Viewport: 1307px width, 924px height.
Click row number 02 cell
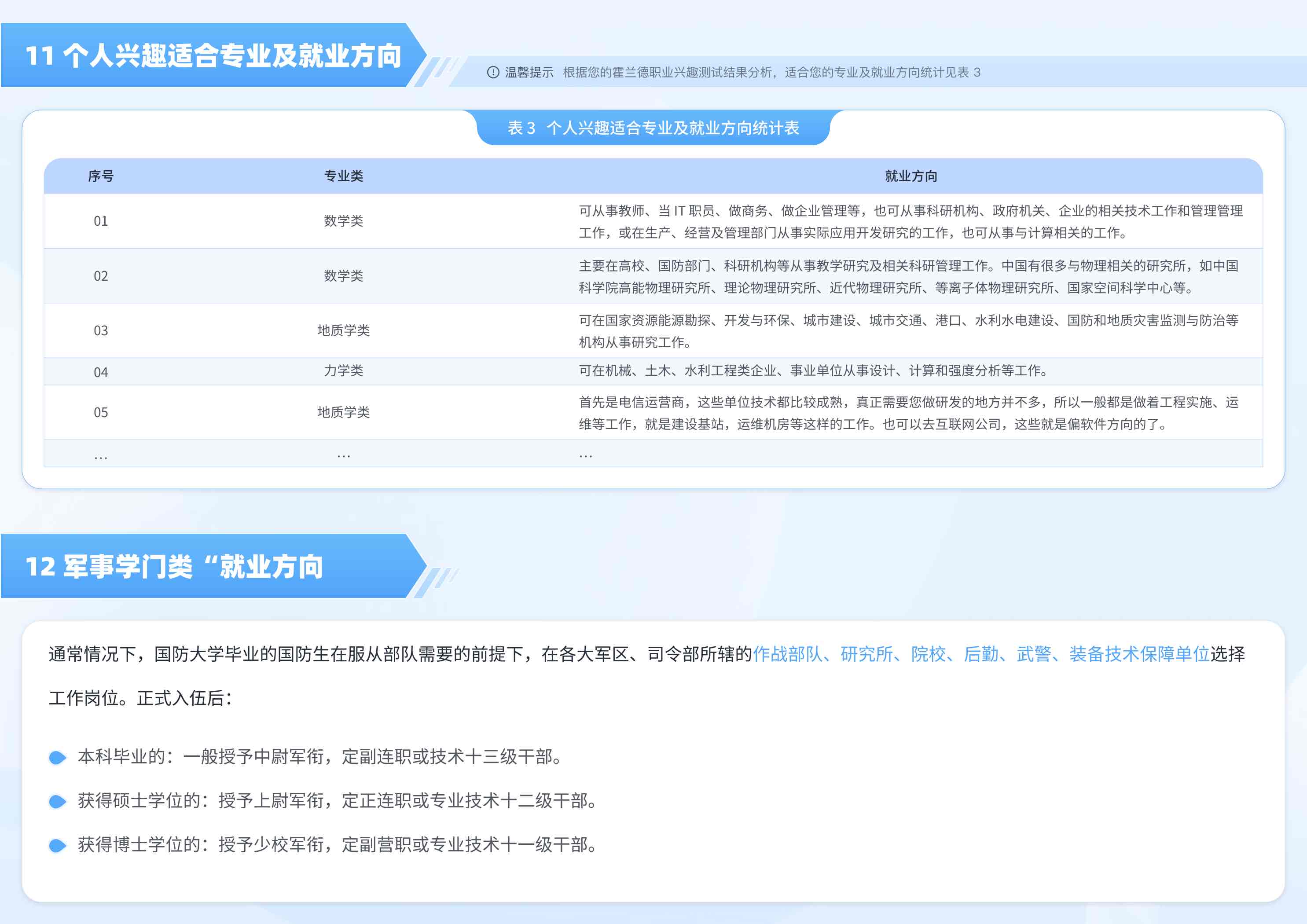(x=101, y=276)
